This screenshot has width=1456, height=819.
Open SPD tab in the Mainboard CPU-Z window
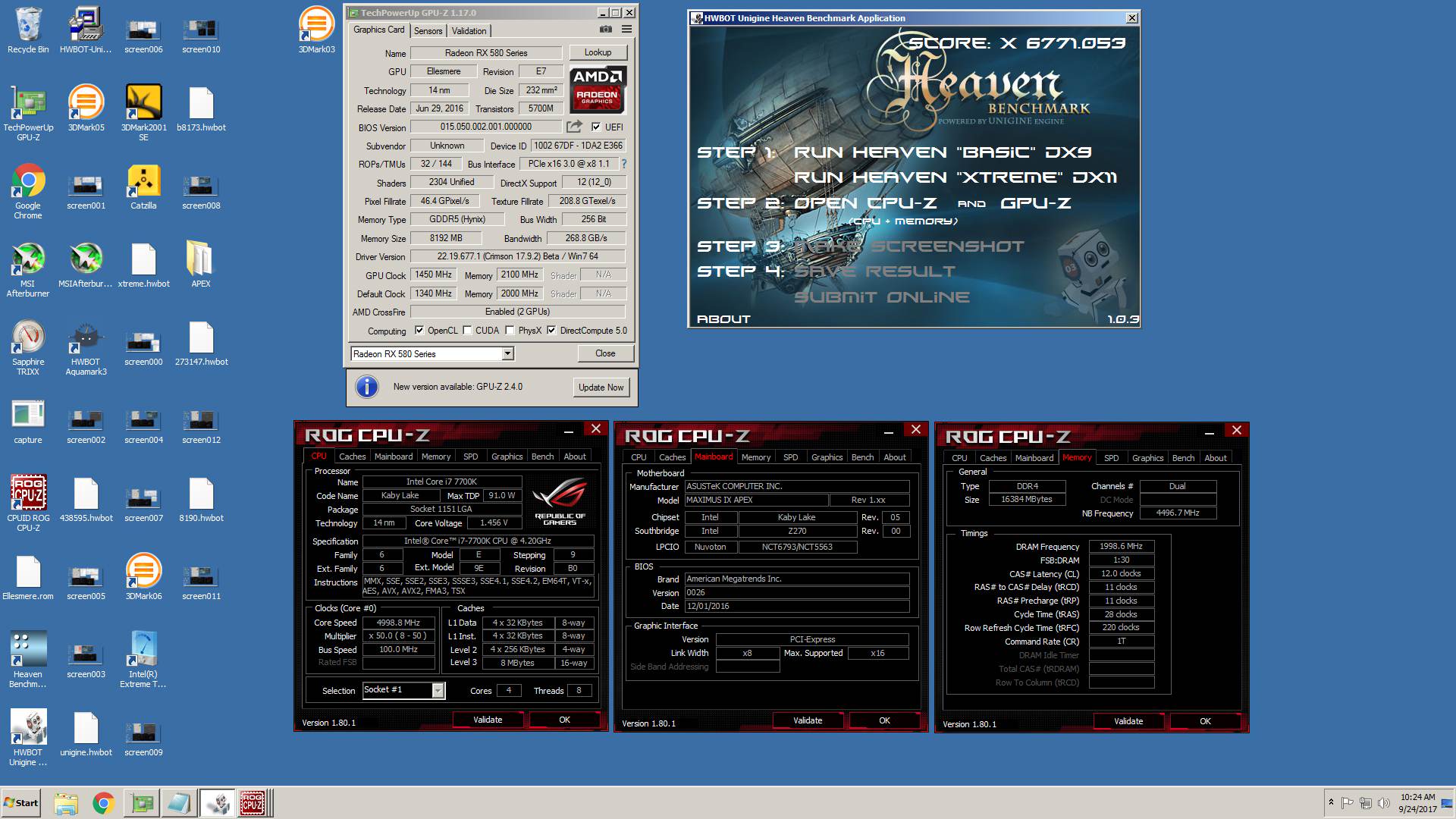click(x=790, y=457)
